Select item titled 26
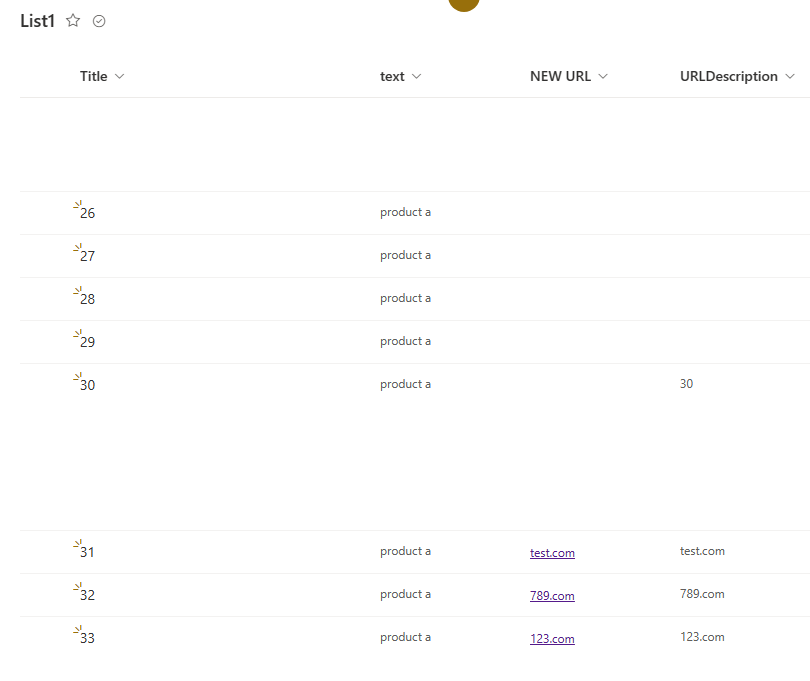This screenshot has height=681, width=810. (x=87, y=213)
